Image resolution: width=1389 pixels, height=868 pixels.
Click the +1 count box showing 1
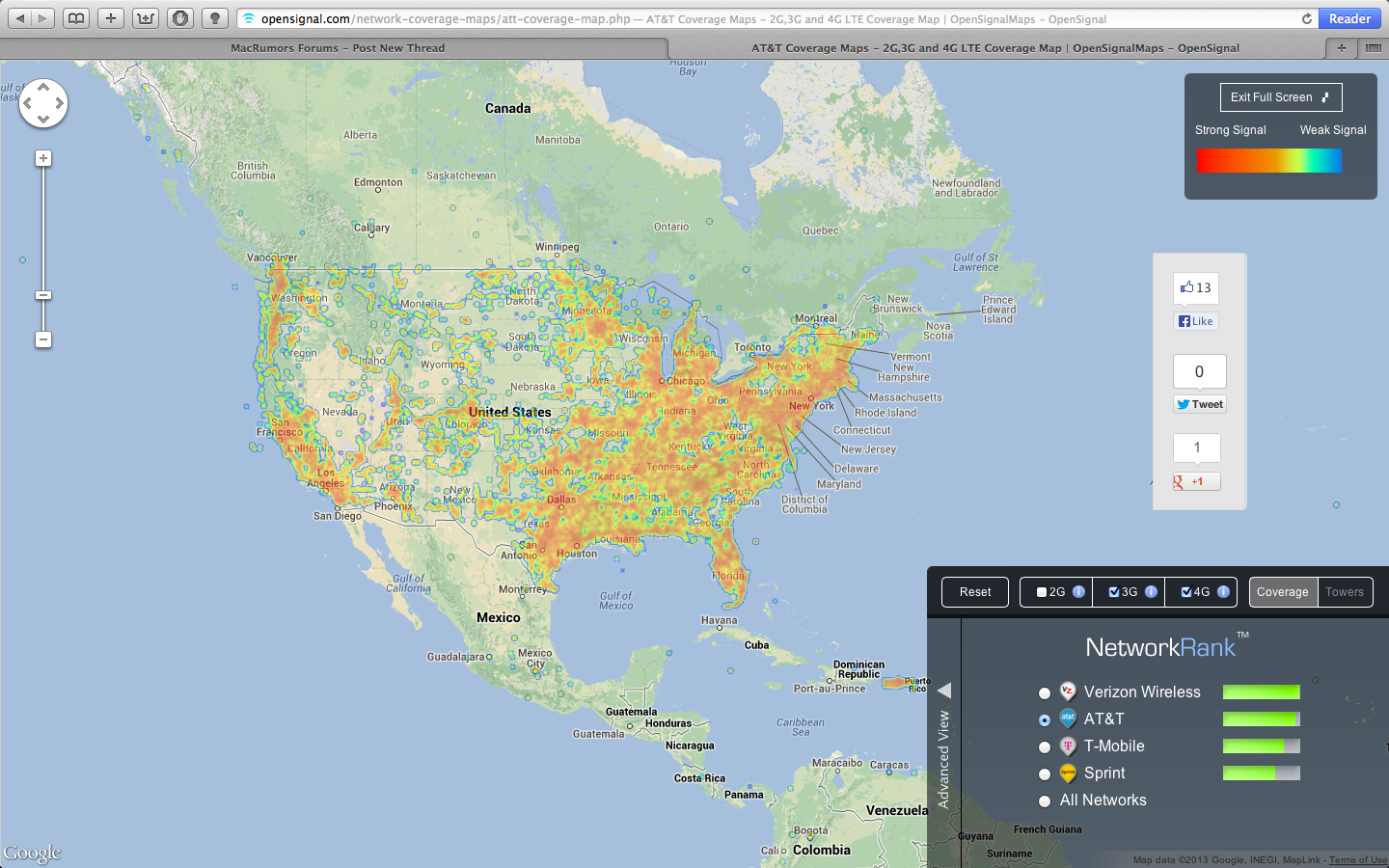pos(1197,448)
